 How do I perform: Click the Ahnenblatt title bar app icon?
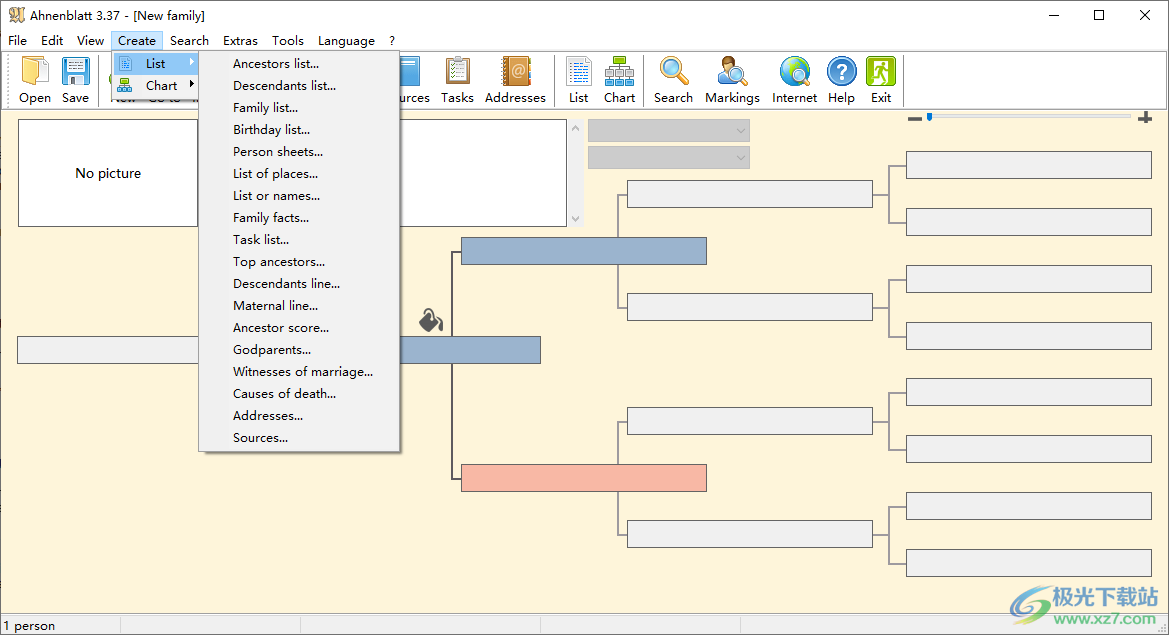[x=16, y=15]
